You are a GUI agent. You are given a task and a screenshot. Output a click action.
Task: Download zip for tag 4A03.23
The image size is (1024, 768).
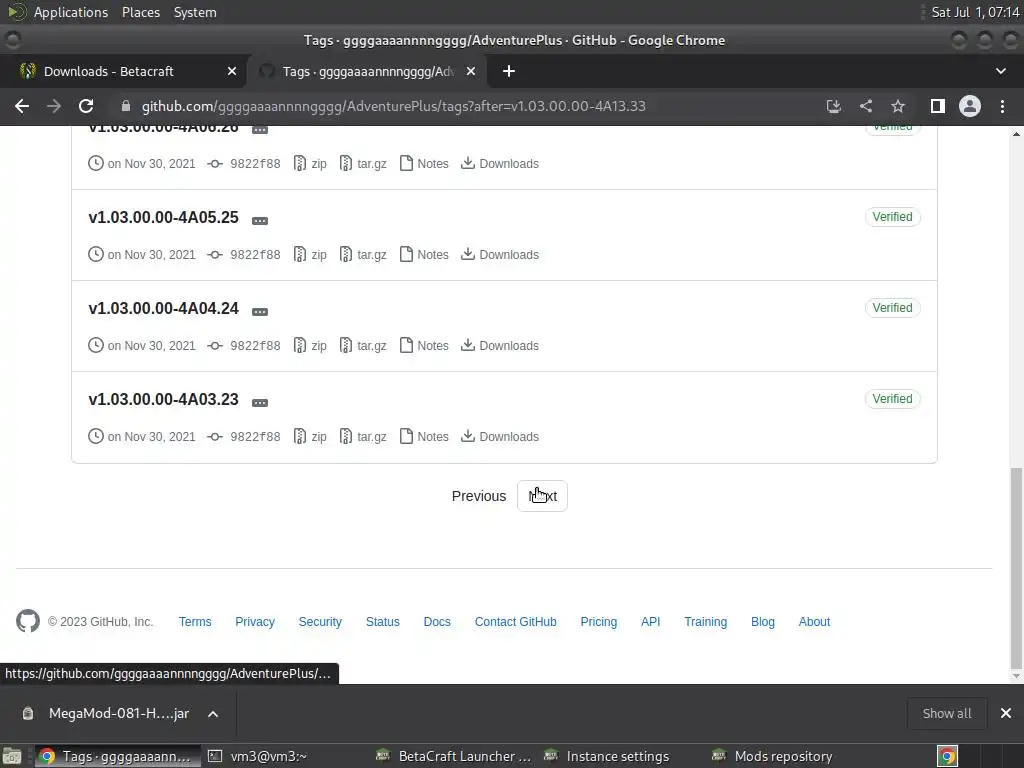pos(310,436)
